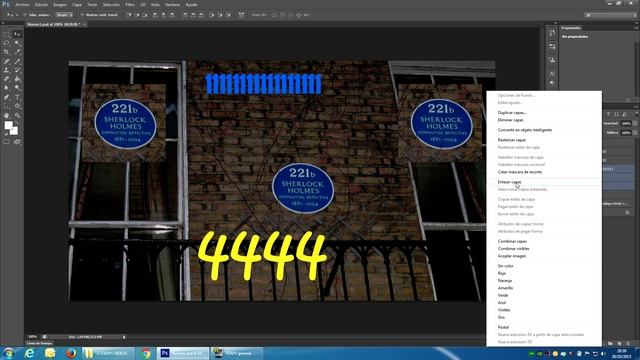Viewport: 640px width, 360px height.
Task: Select the Path Selection tool
Action: pos(7,106)
